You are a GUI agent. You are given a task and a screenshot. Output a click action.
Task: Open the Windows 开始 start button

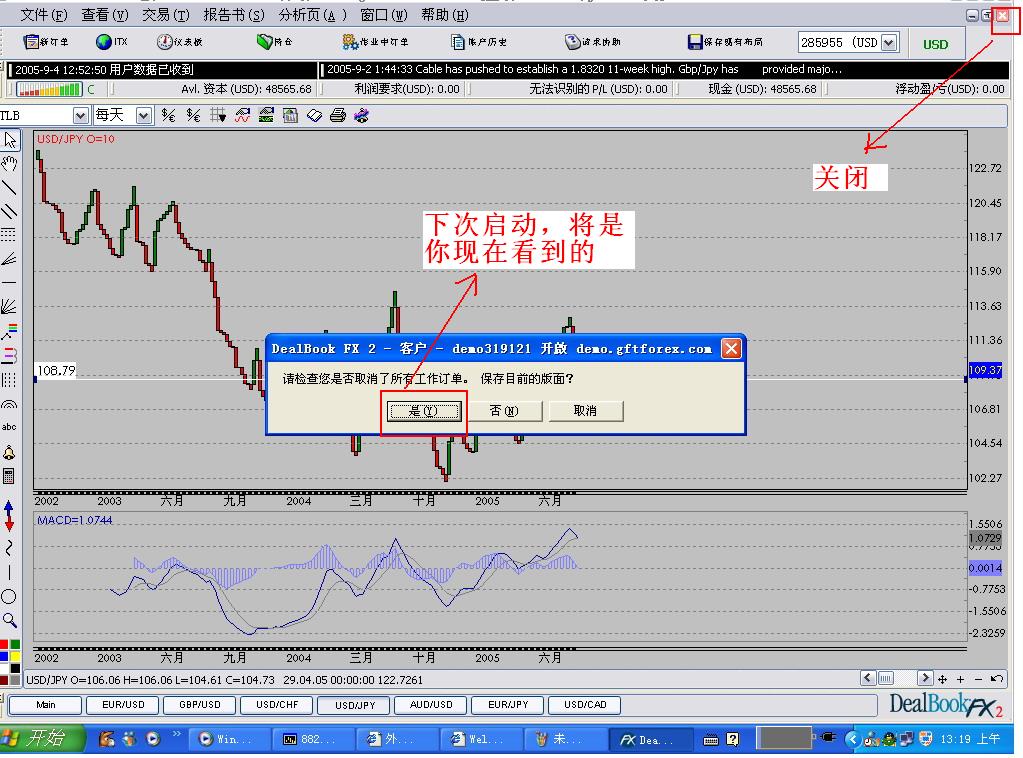pyautogui.click(x=43, y=738)
